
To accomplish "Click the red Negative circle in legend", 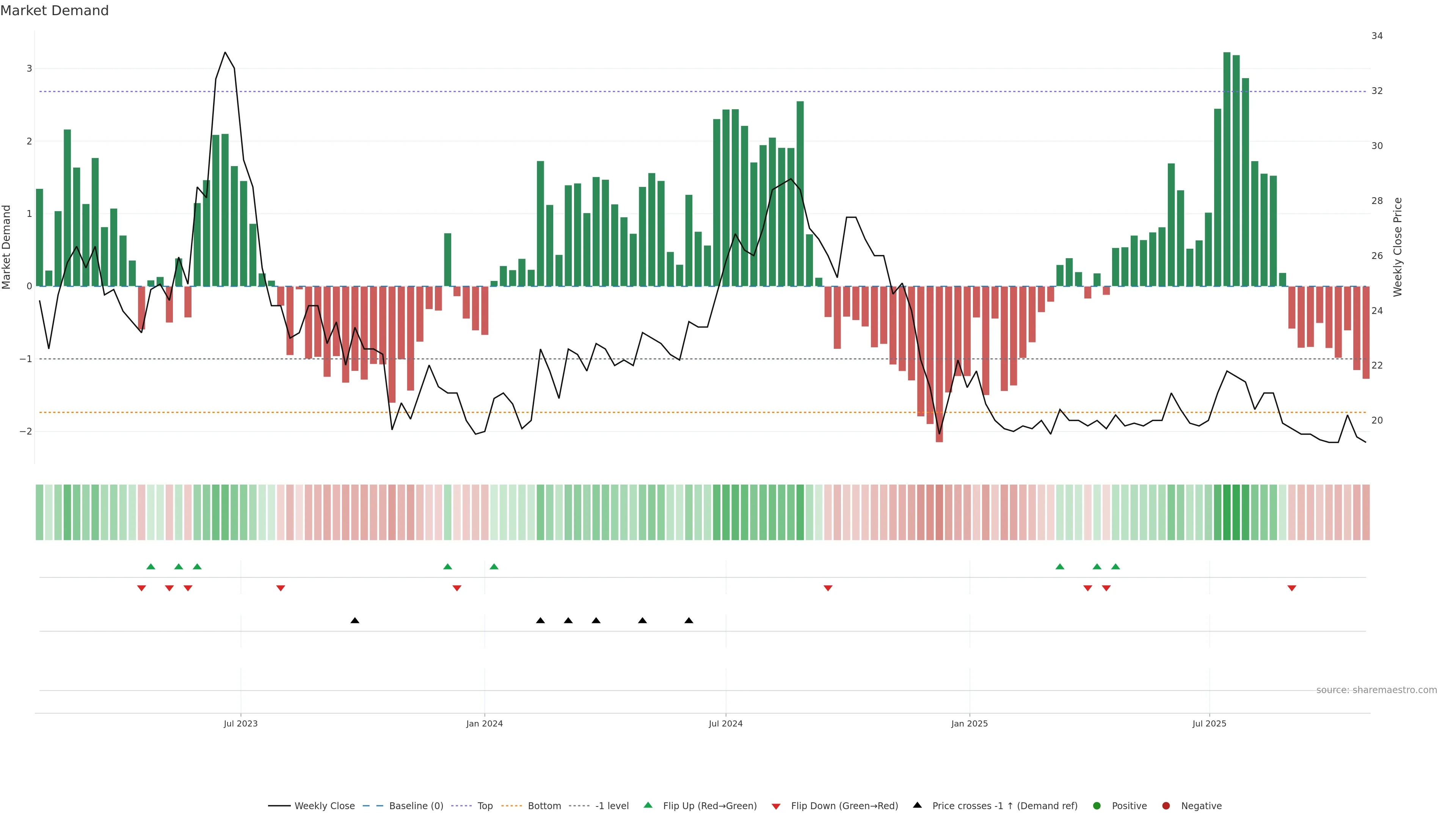I will [x=1166, y=805].
